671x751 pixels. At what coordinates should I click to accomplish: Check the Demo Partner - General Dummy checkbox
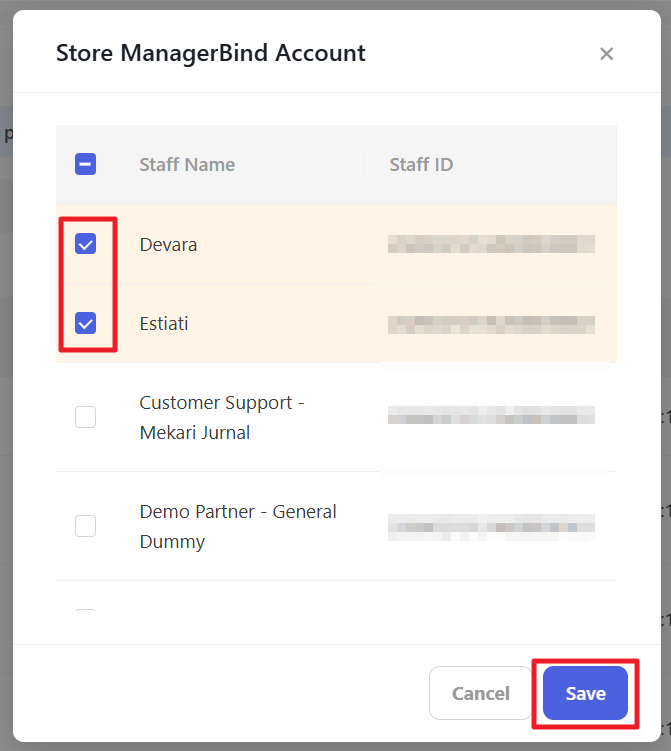point(86,526)
